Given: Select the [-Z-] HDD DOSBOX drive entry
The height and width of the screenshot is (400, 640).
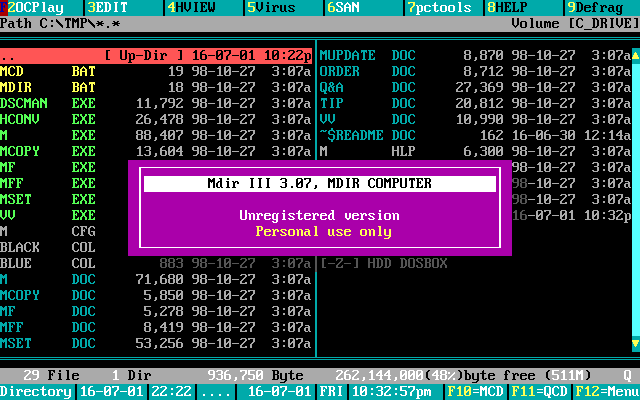Looking at the screenshot, I should pos(383,263).
